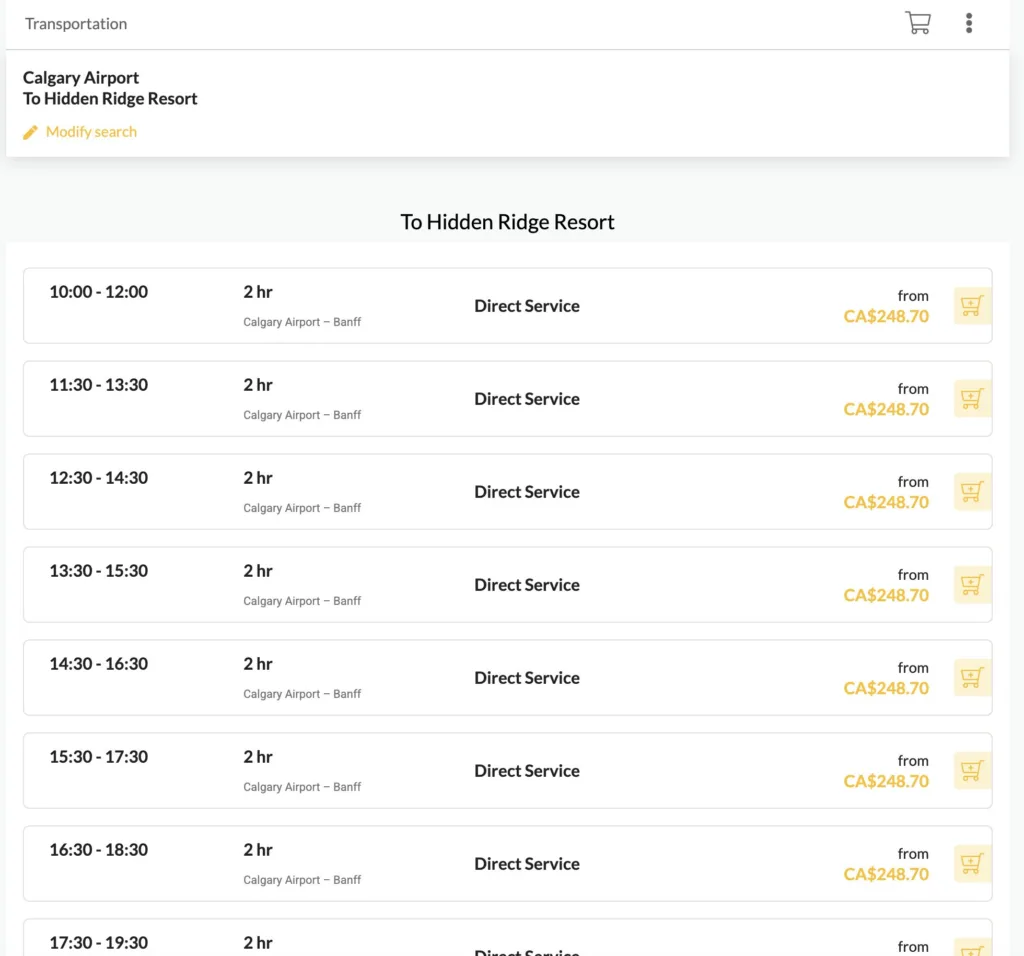Add the 11:30 - 13:30 trip to cart

[x=972, y=398]
